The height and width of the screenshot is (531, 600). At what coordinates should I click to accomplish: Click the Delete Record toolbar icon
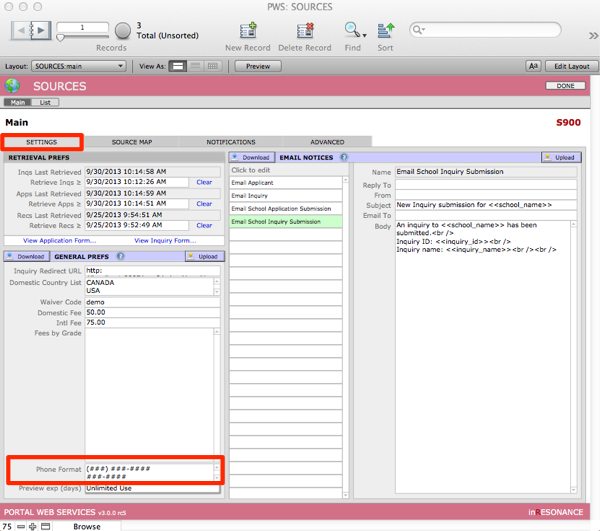304,30
